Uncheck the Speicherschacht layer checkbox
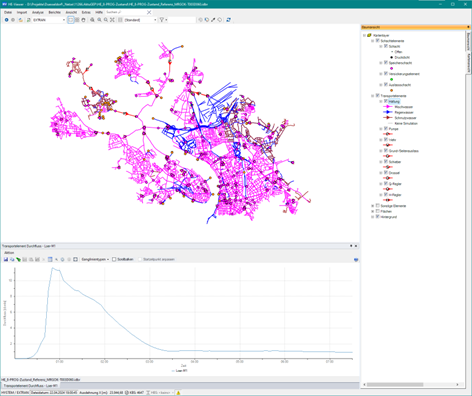Viewport: 472px width, 396px height. pyautogui.click(x=386, y=63)
